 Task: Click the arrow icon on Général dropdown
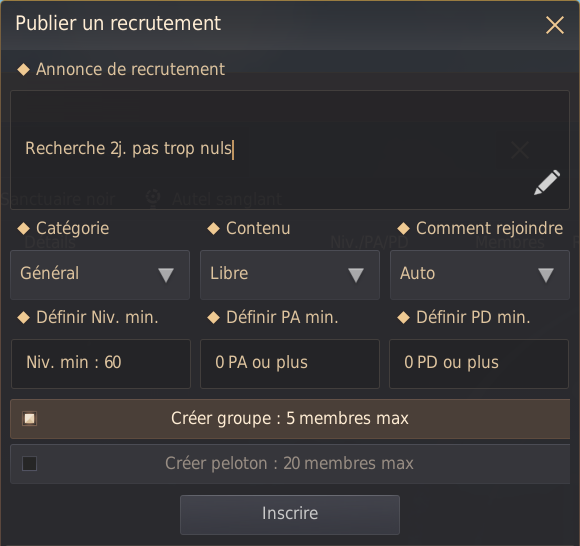tap(166, 275)
